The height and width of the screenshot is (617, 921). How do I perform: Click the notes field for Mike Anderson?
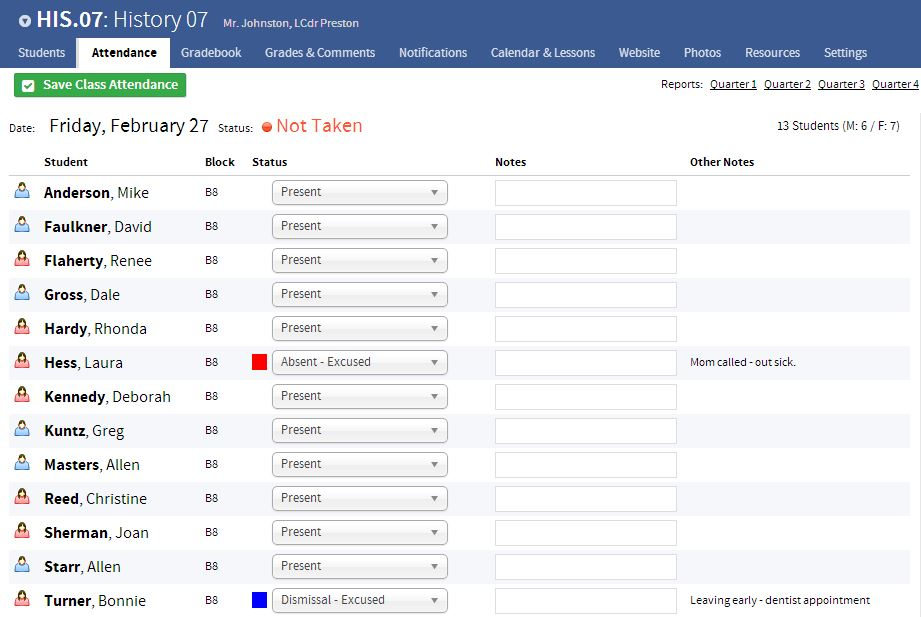[x=586, y=193]
